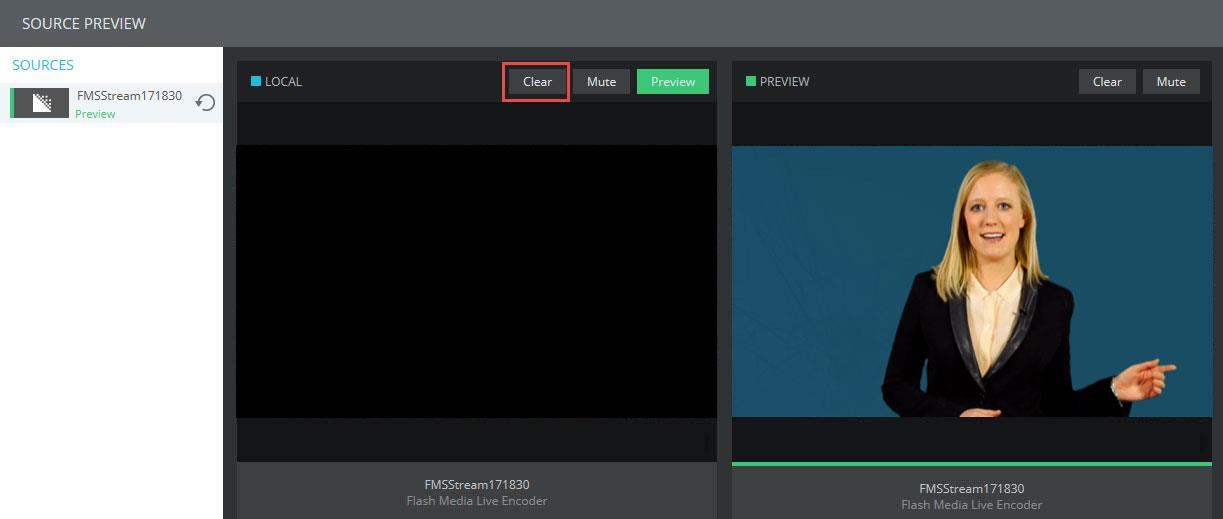Click the black LOCAL video area
This screenshot has width=1223, height=519.
coord(476,281)
